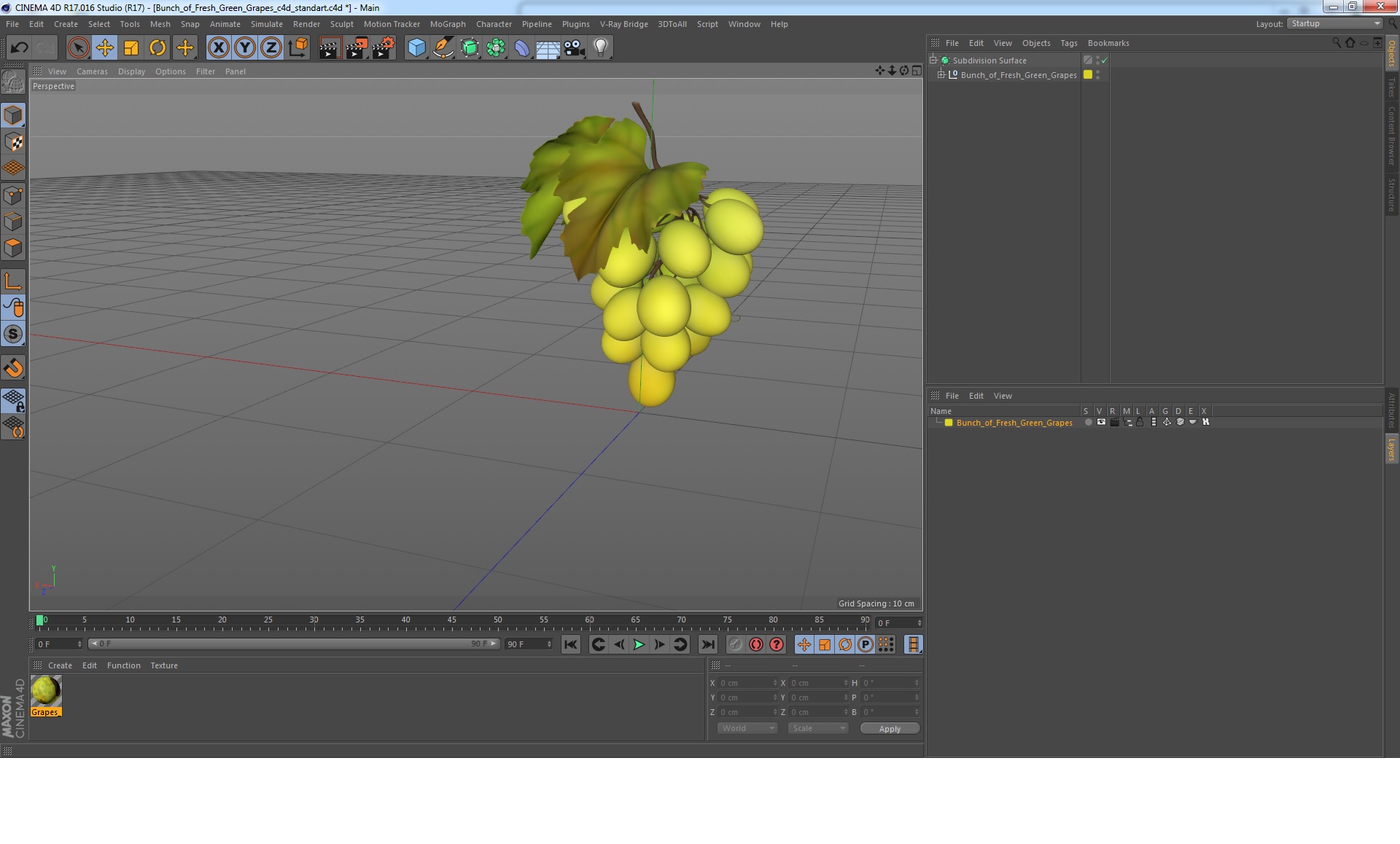
Task: Toggle X axis lock
Action: [218, 48]
